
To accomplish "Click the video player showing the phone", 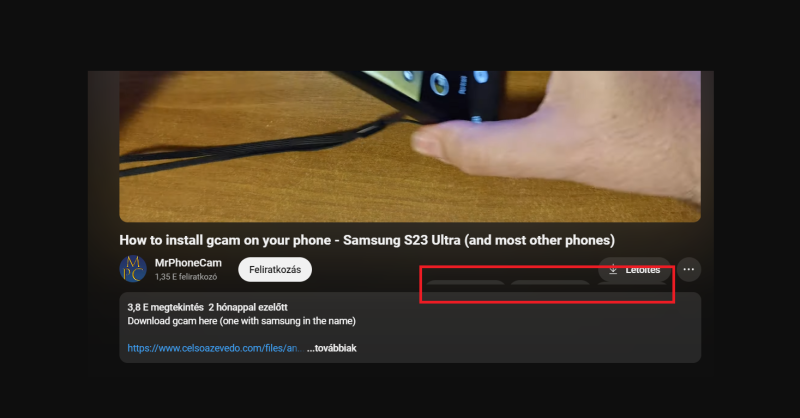I will pos(410,146).
